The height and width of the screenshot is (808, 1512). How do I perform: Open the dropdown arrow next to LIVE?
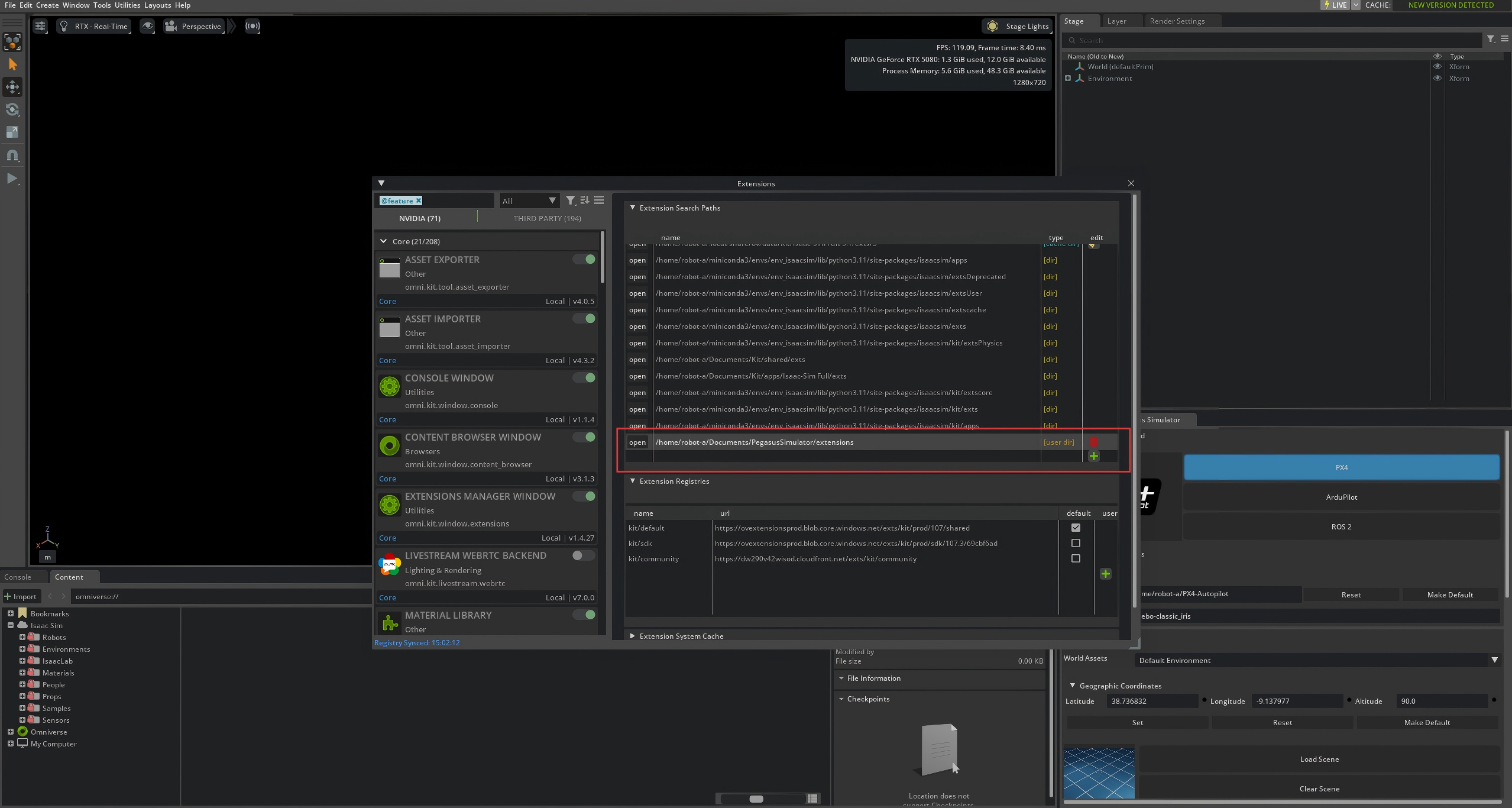[x=1356, y=5]
